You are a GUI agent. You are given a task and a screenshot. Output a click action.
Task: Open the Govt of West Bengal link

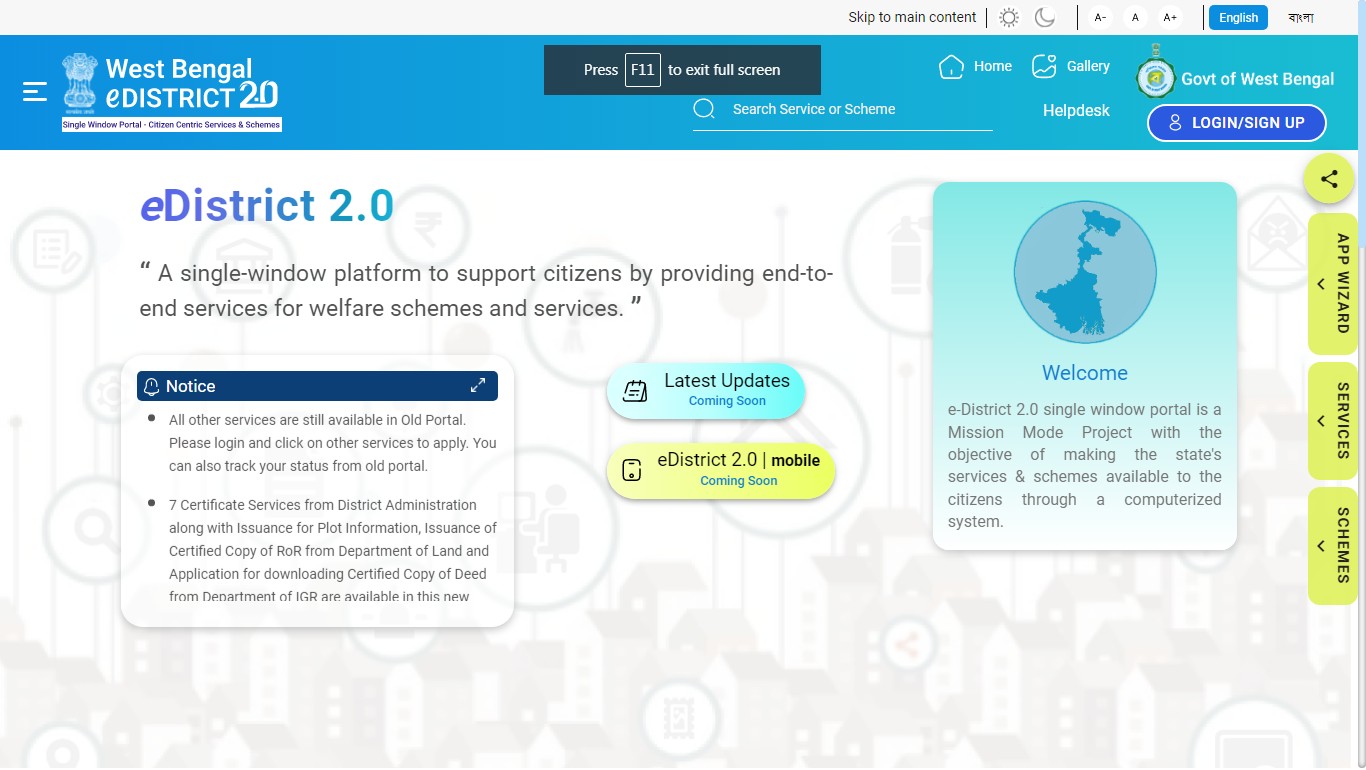click(x=1258, y=79)
